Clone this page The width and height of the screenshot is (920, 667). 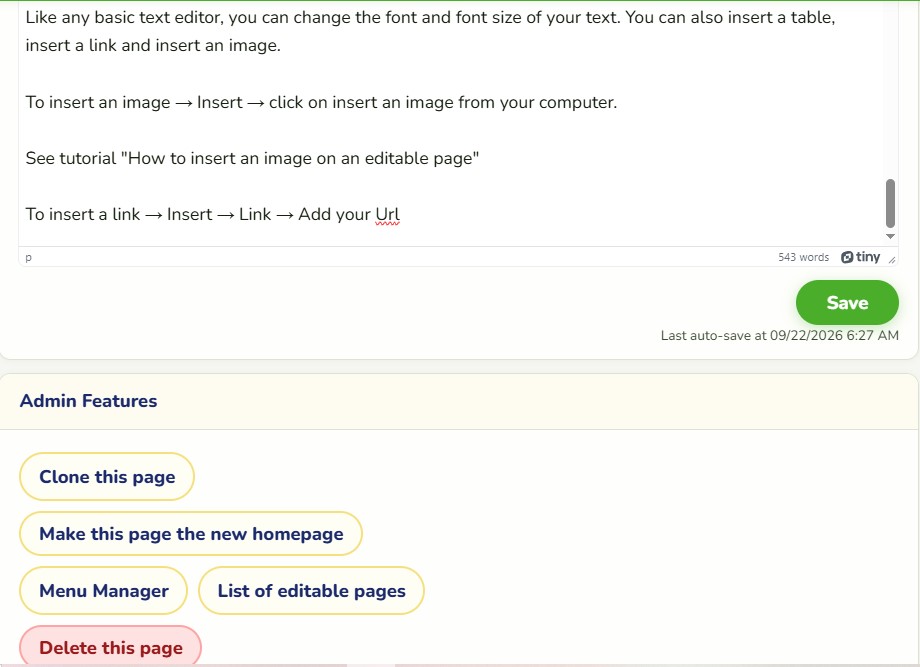point(107,476)
